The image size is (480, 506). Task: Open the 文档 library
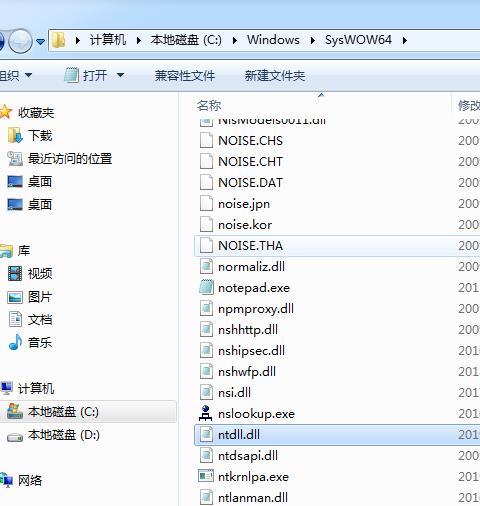pos(40,320)
